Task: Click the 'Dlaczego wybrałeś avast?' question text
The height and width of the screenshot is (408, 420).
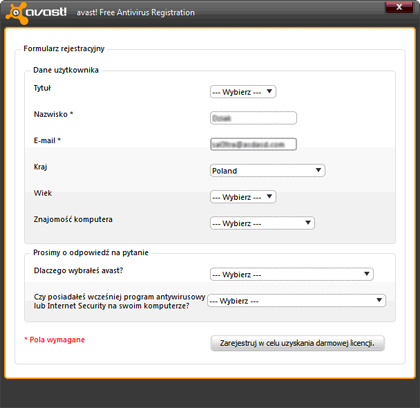Action: click(78, 271)
